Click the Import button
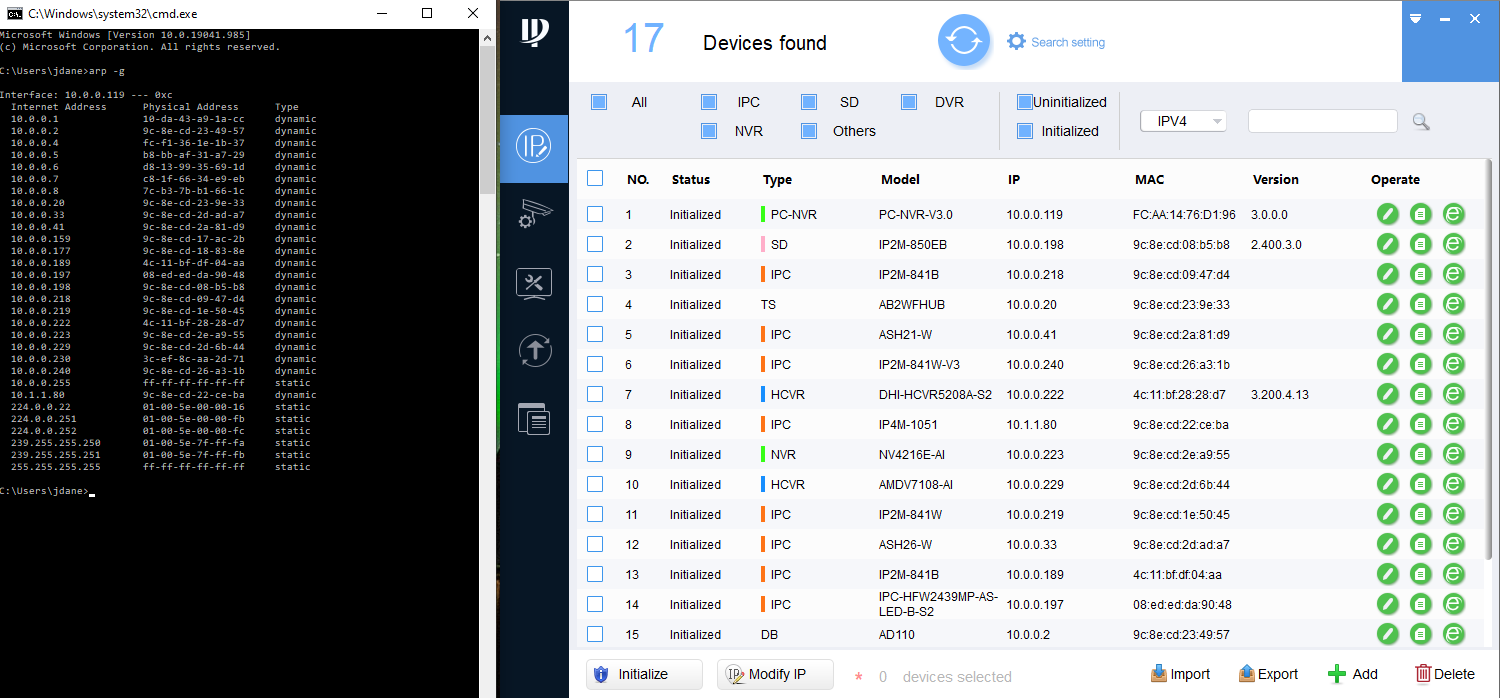This screenshot has height=698, width=1500. (1180, 674)
